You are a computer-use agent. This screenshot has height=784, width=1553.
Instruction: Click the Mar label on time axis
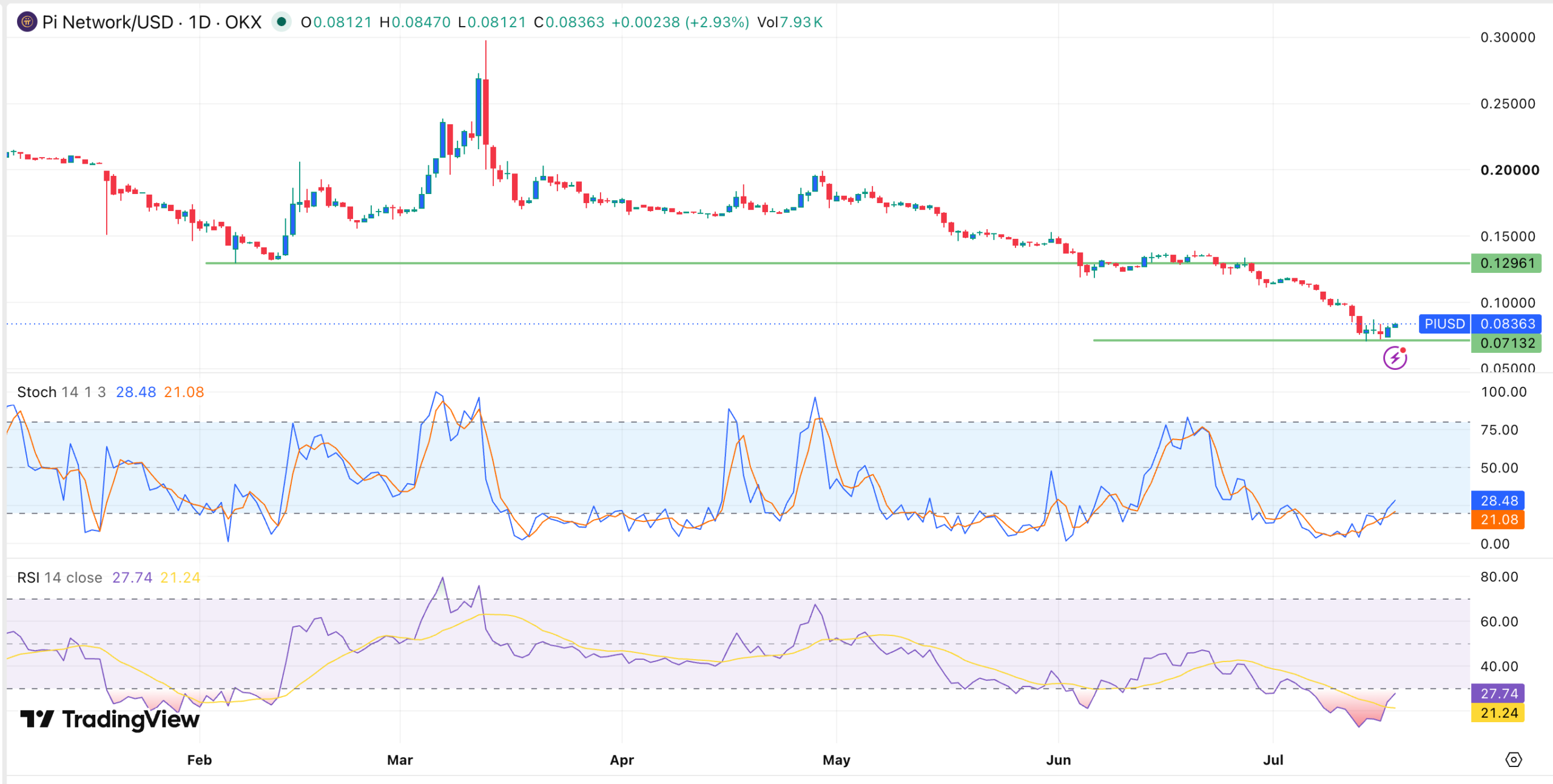click(400, 760)
